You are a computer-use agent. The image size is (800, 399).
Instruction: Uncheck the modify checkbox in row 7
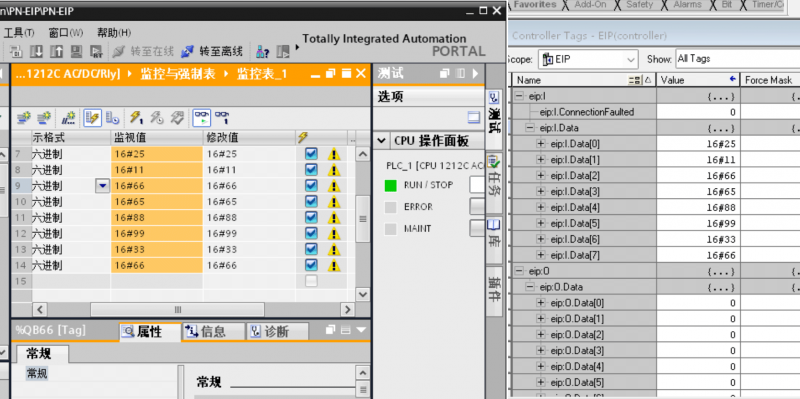[311, 154]
